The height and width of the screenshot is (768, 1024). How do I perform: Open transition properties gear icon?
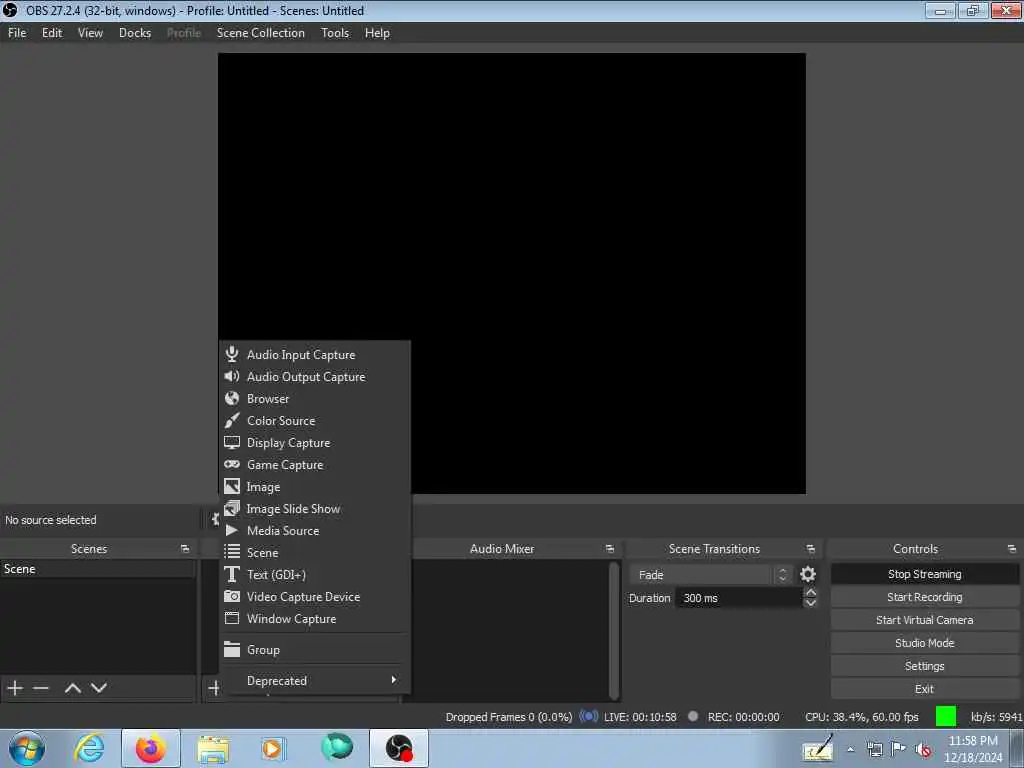pos(808,575)
